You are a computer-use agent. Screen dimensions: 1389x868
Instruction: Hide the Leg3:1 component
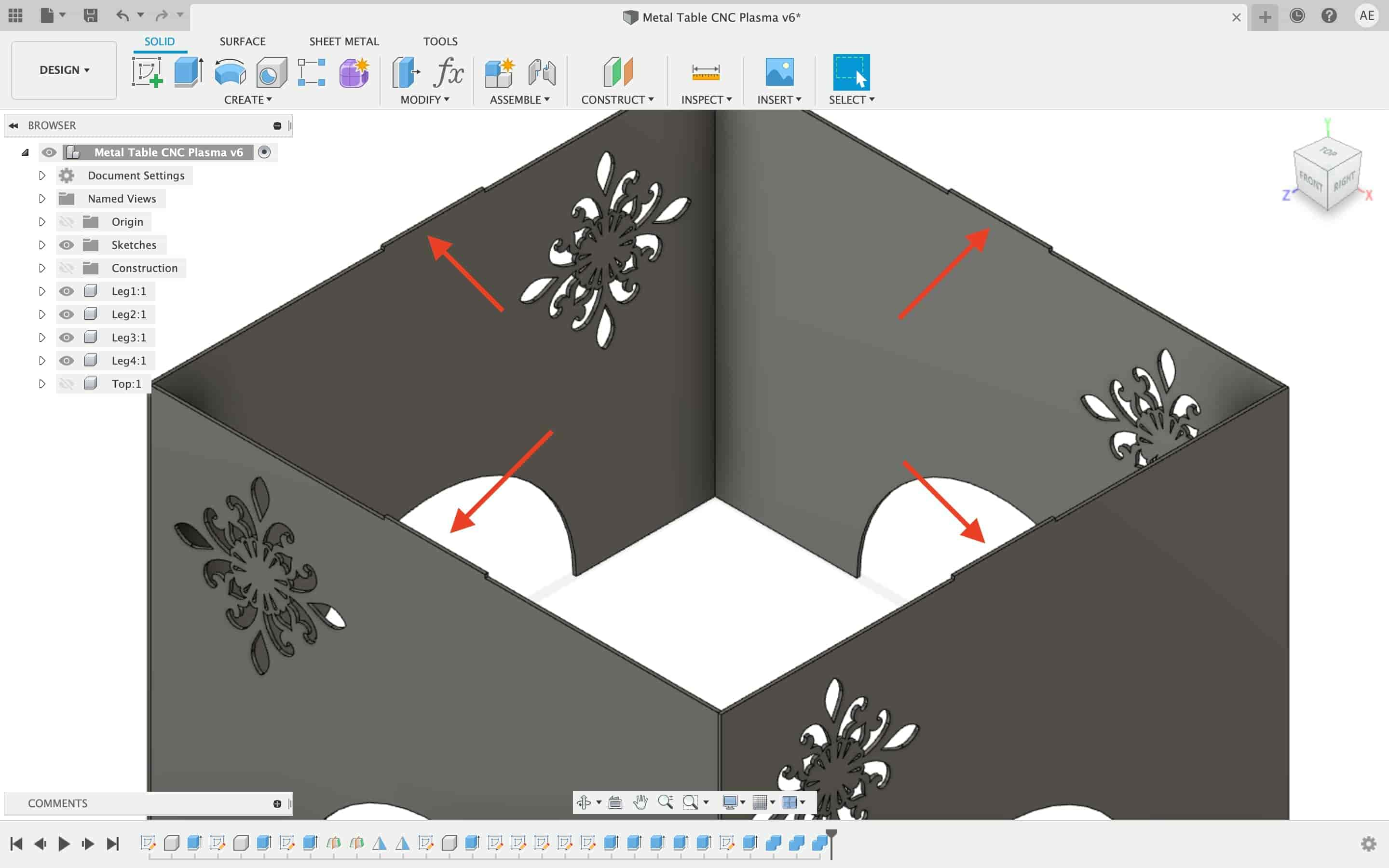67,338
